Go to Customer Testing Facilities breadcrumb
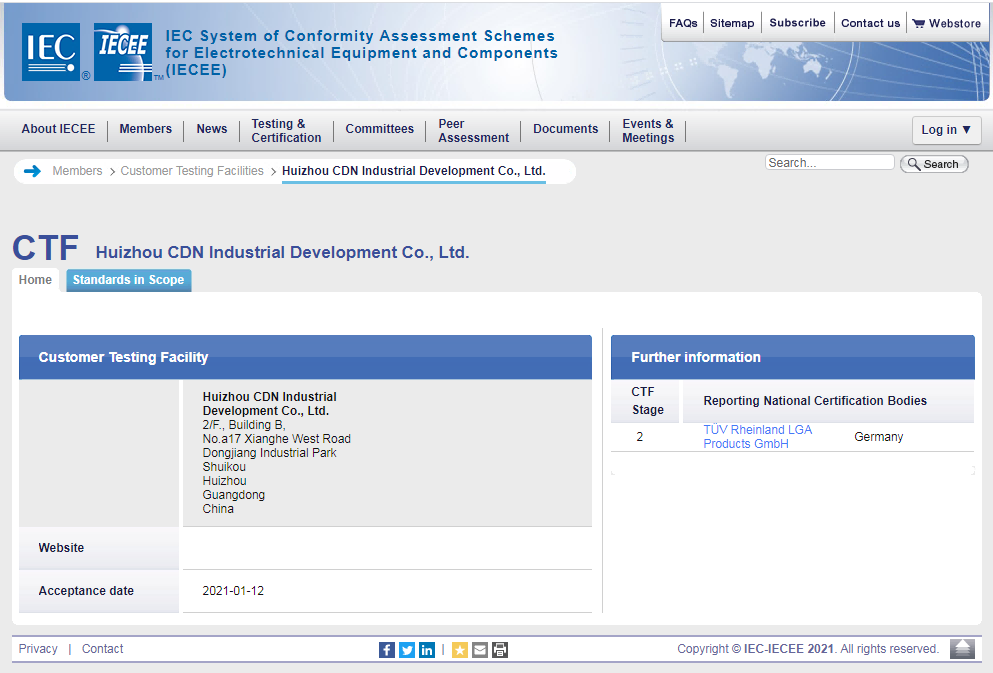This screenshot has height=673, width=993. click(192, 171)
